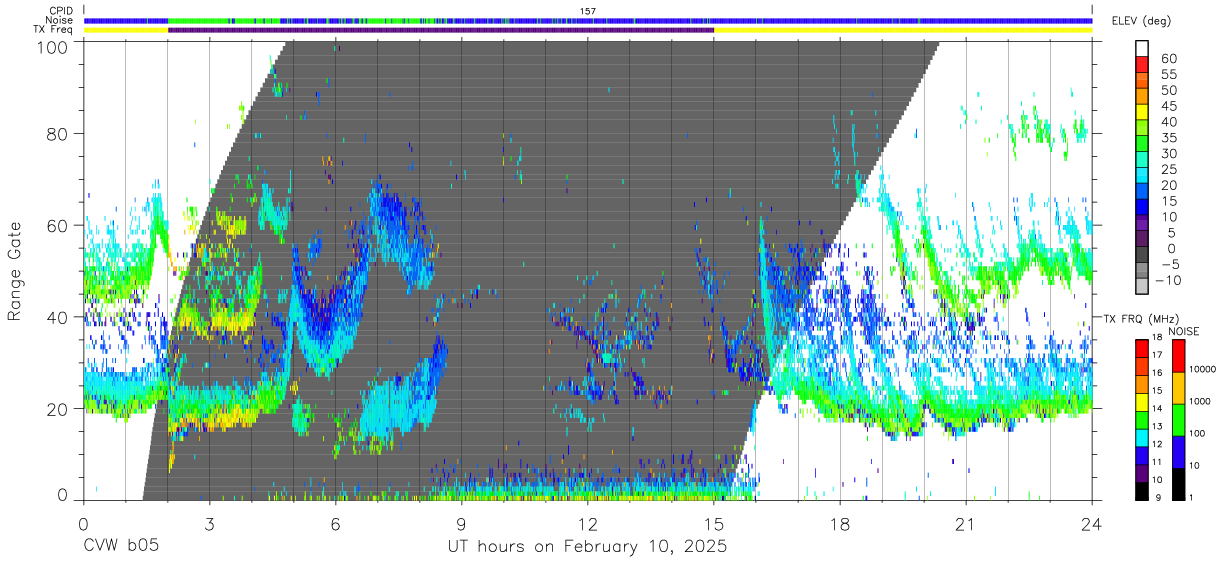
Task: Select the white top cell of the ELEV color bar
Action: [x=1142, y=50]
